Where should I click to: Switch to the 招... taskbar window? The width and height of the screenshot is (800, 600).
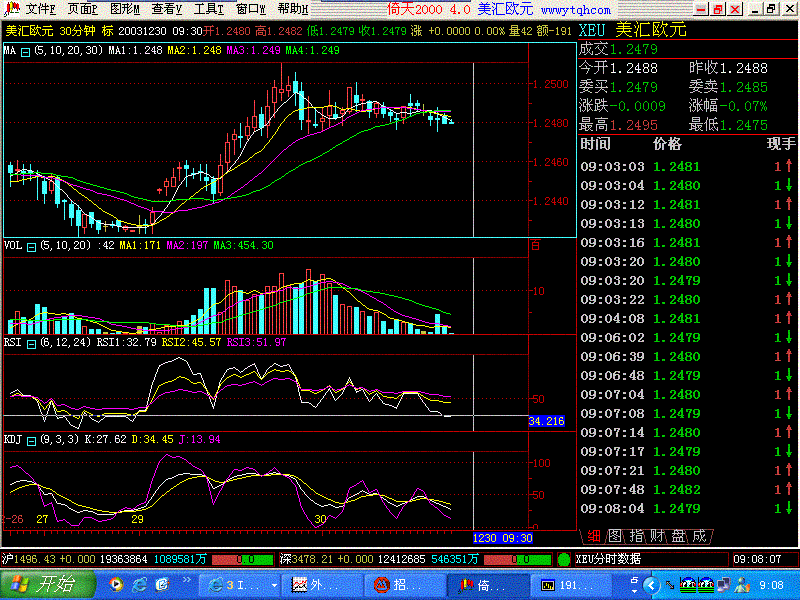[x=406, y=585]
